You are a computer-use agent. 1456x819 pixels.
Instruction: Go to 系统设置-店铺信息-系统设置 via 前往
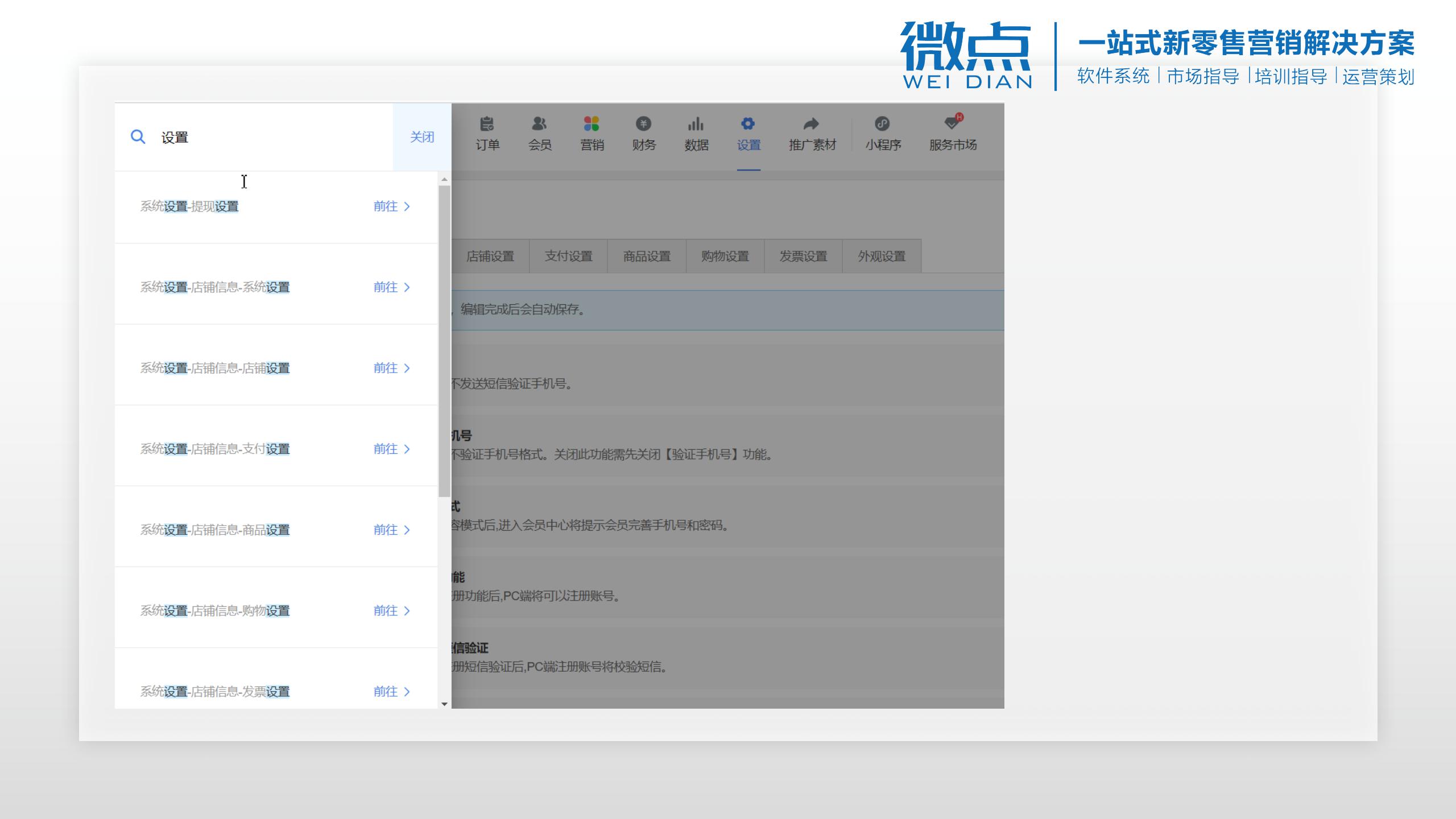[x=392, y=287]
